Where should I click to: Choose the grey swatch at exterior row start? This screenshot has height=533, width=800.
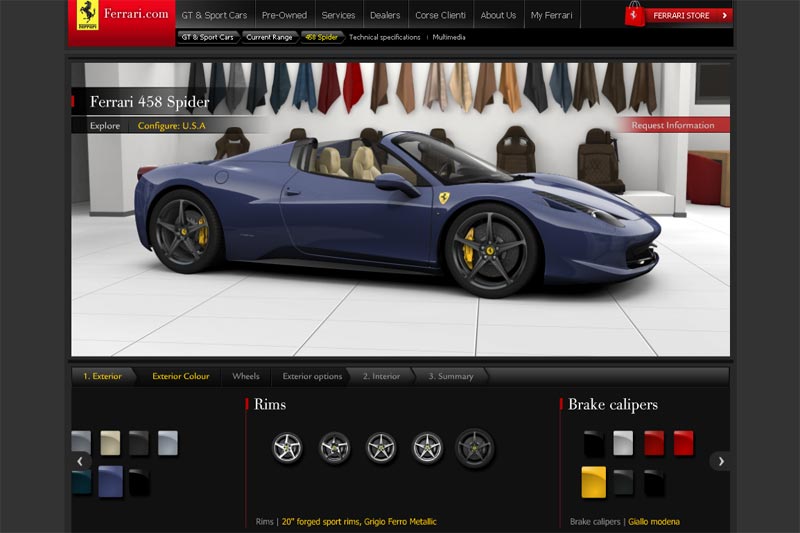(x=82, y=443)
